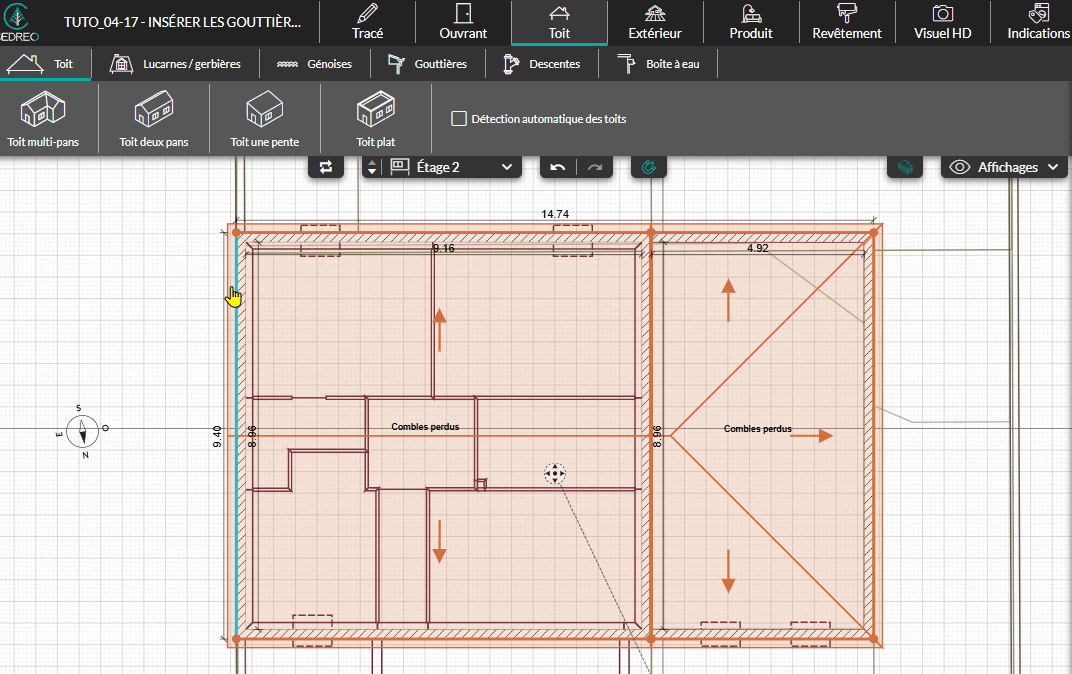This screenshot has height=674, width=1072.
Task: Click the swap arrows view button
Action: (326, 167)
